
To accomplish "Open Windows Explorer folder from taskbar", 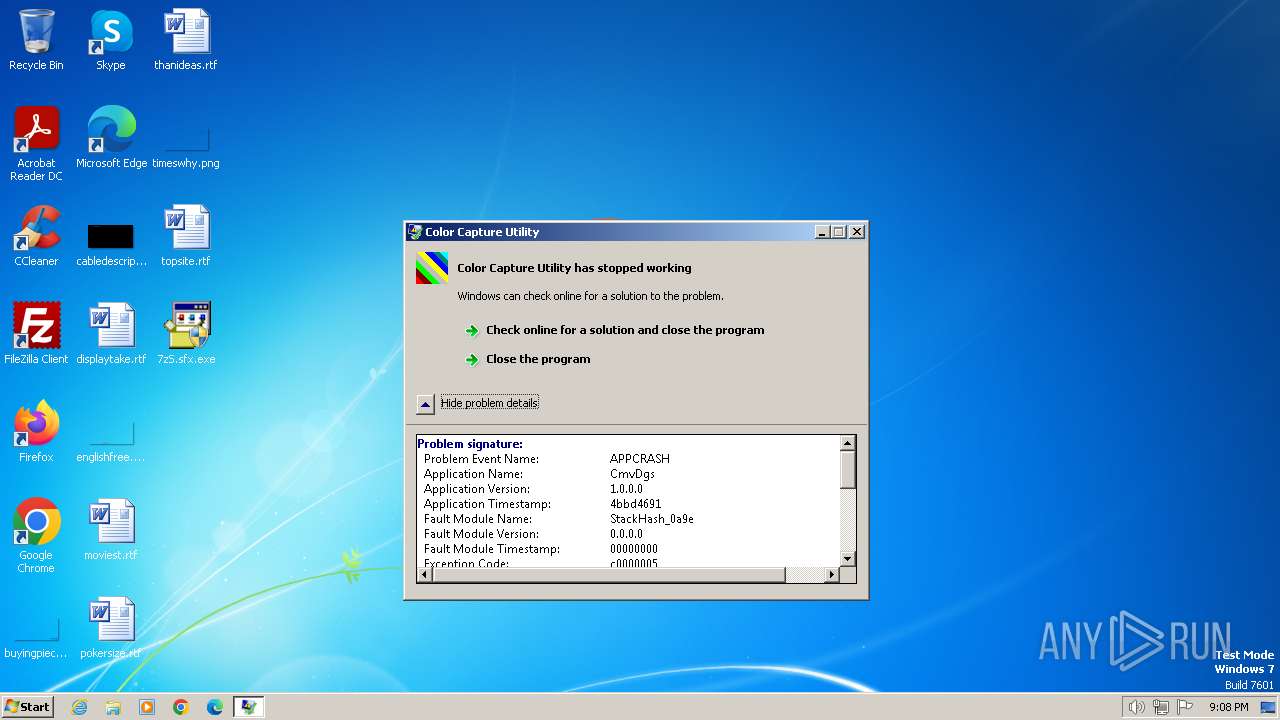I will point(113,707).
